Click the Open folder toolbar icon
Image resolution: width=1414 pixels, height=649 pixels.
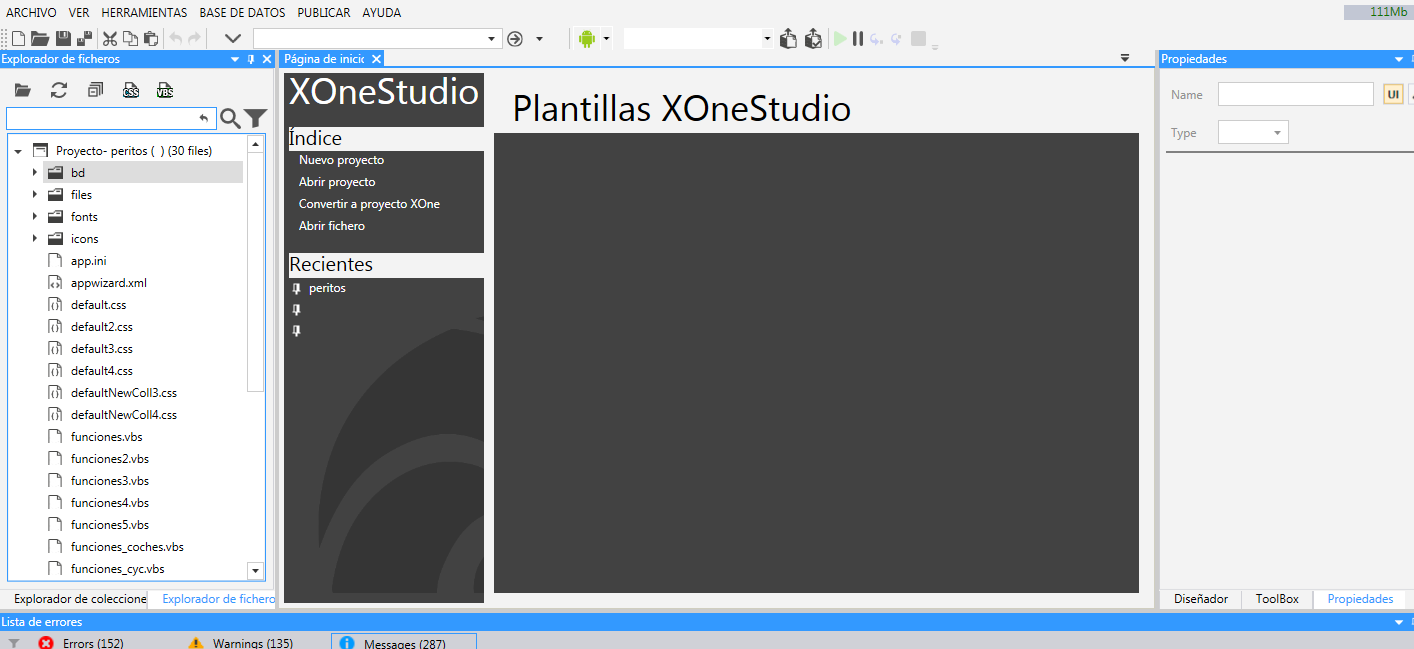tap(40, 39)
